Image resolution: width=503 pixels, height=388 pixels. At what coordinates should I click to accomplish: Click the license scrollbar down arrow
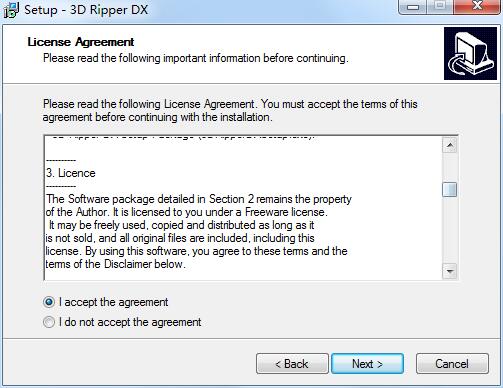coord(450,271)
